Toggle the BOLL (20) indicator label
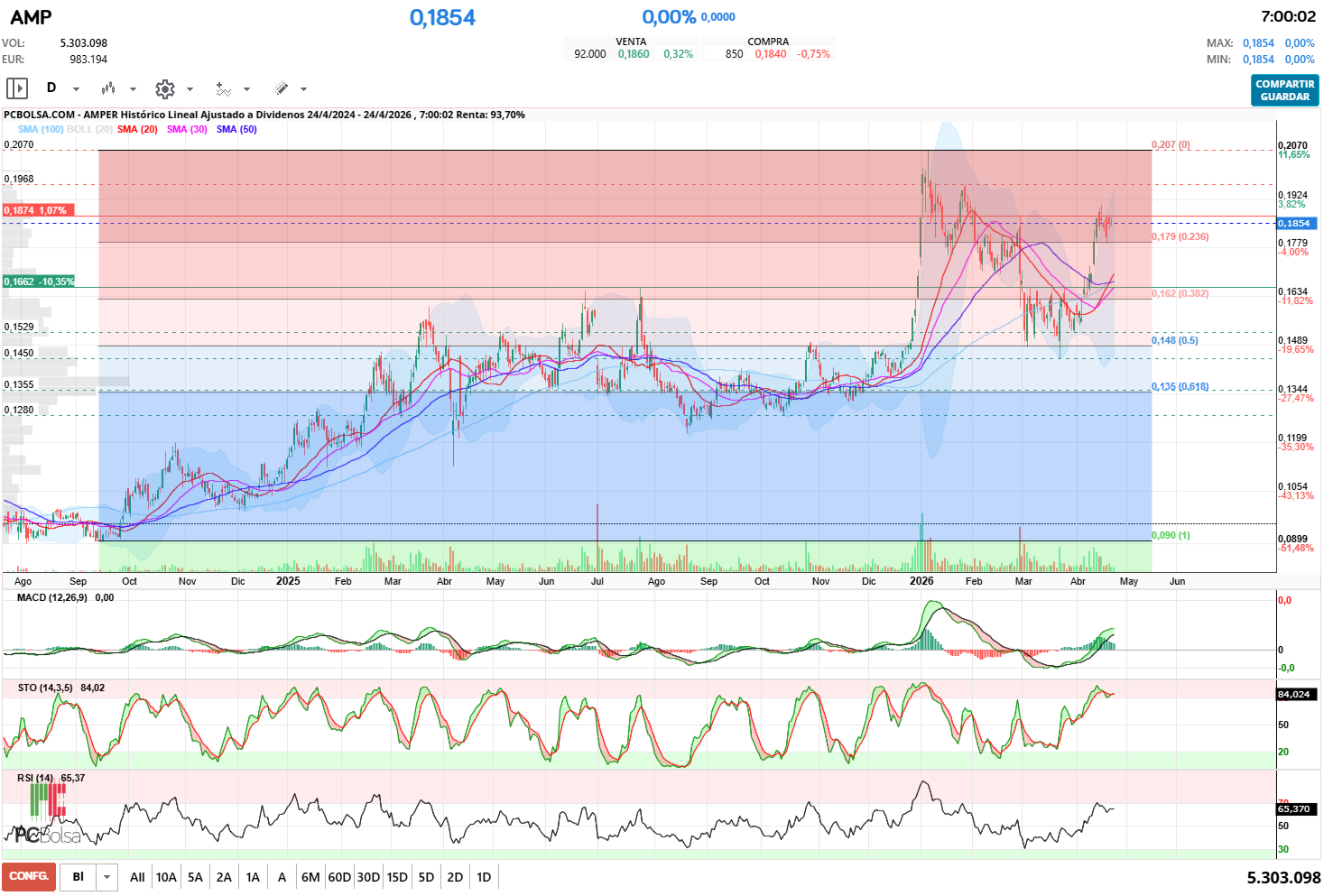Image resolution: width=1333 pixels, height=896 pixels. pos(89,129)
